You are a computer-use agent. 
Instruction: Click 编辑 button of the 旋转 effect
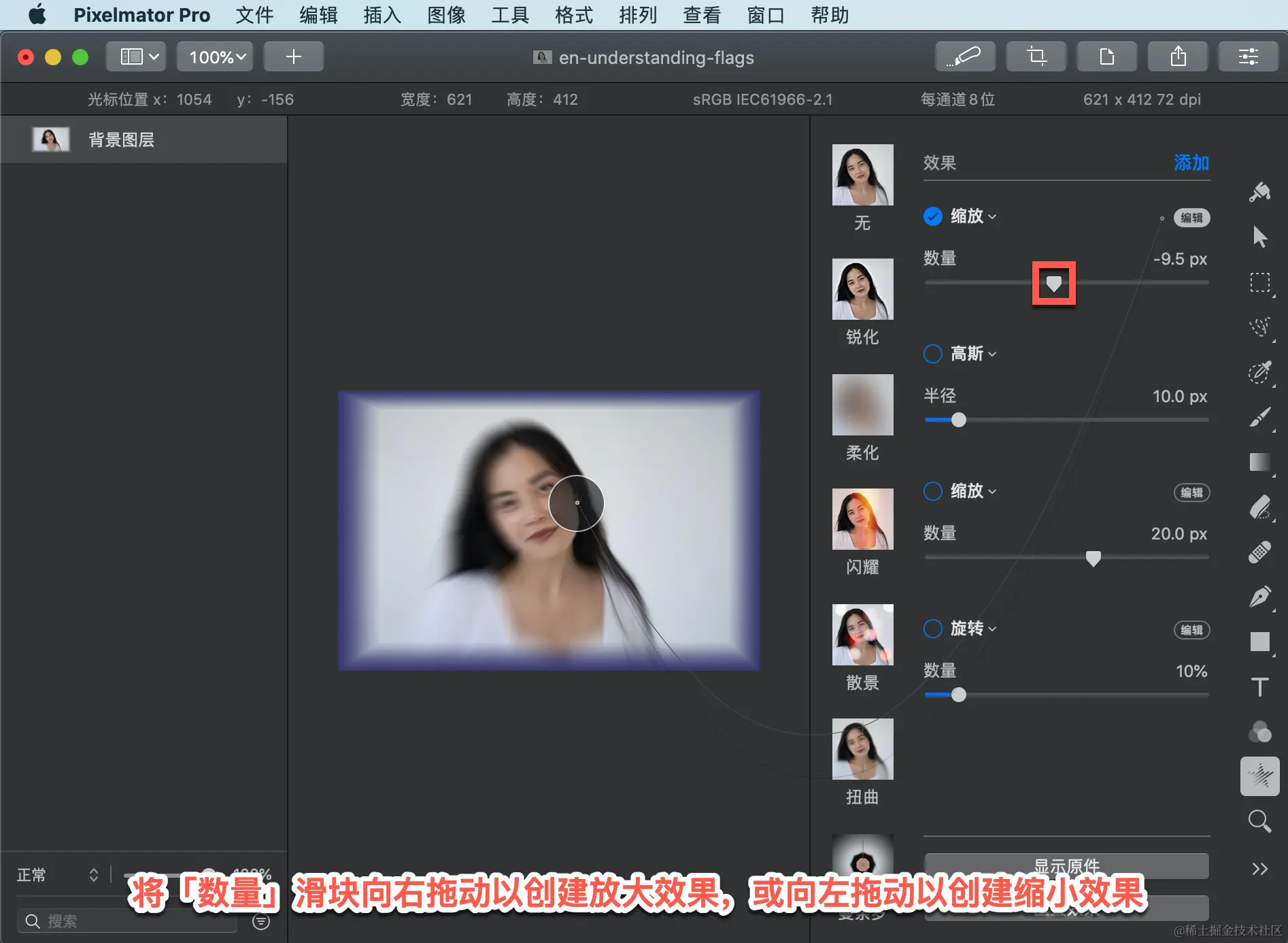click(x=1191, y=630)
